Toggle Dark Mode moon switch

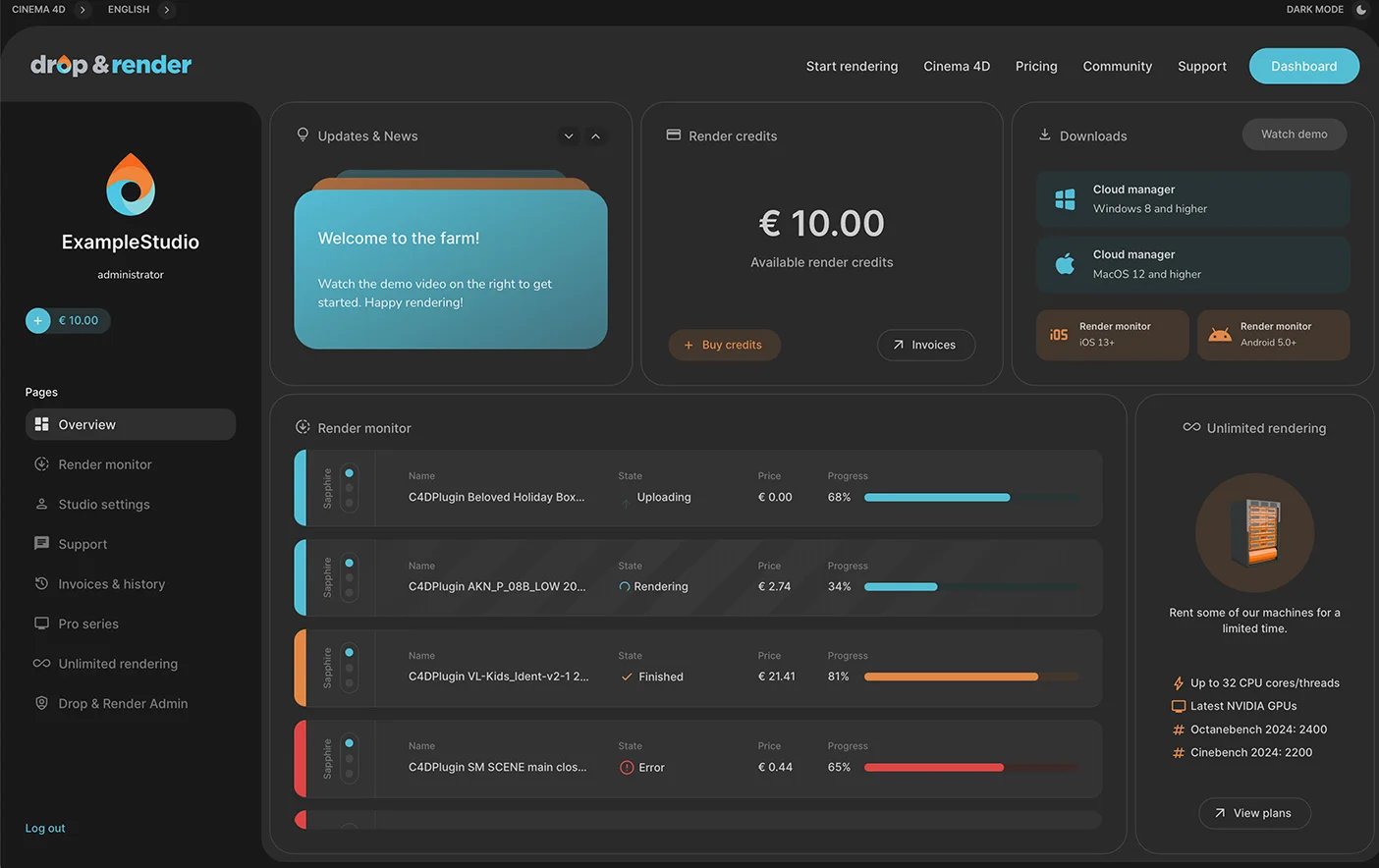pos(1361,10)
